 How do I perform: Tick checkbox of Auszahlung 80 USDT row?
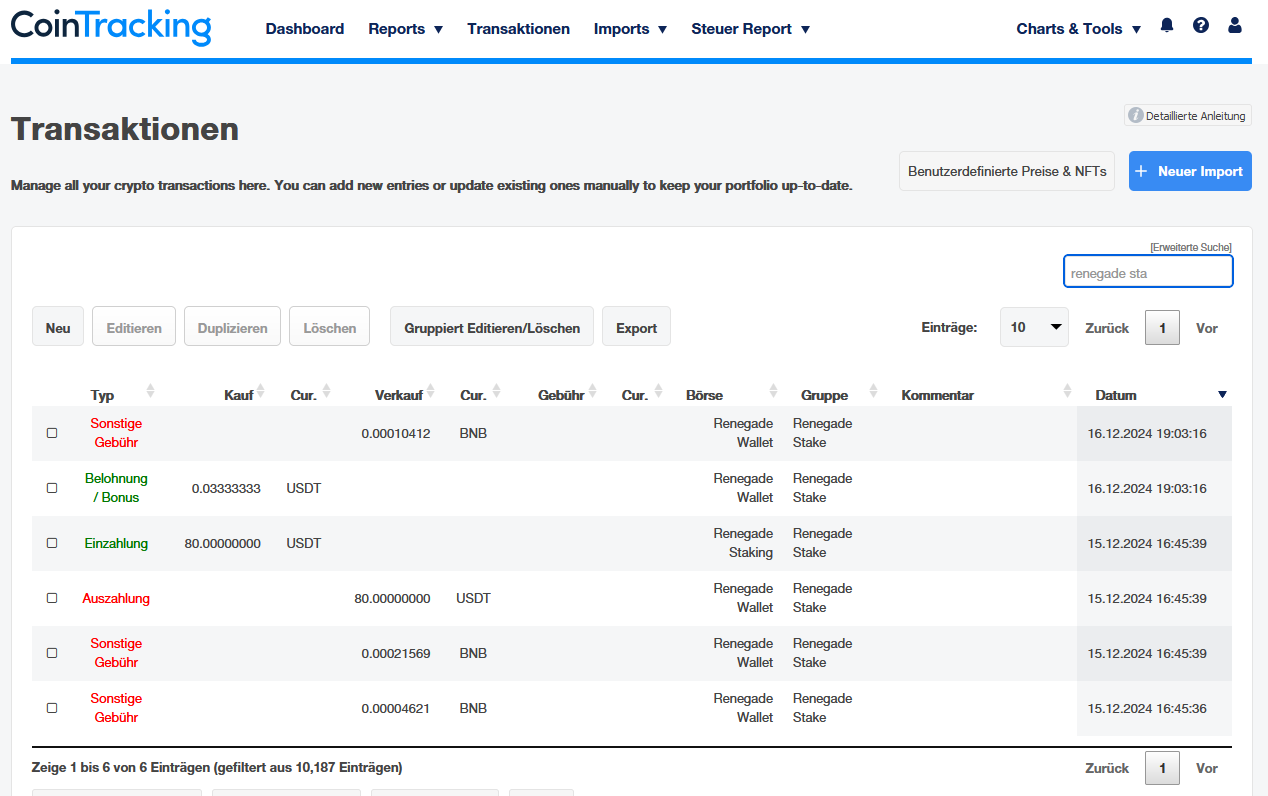pyautogui.click(x=52, y=598)
